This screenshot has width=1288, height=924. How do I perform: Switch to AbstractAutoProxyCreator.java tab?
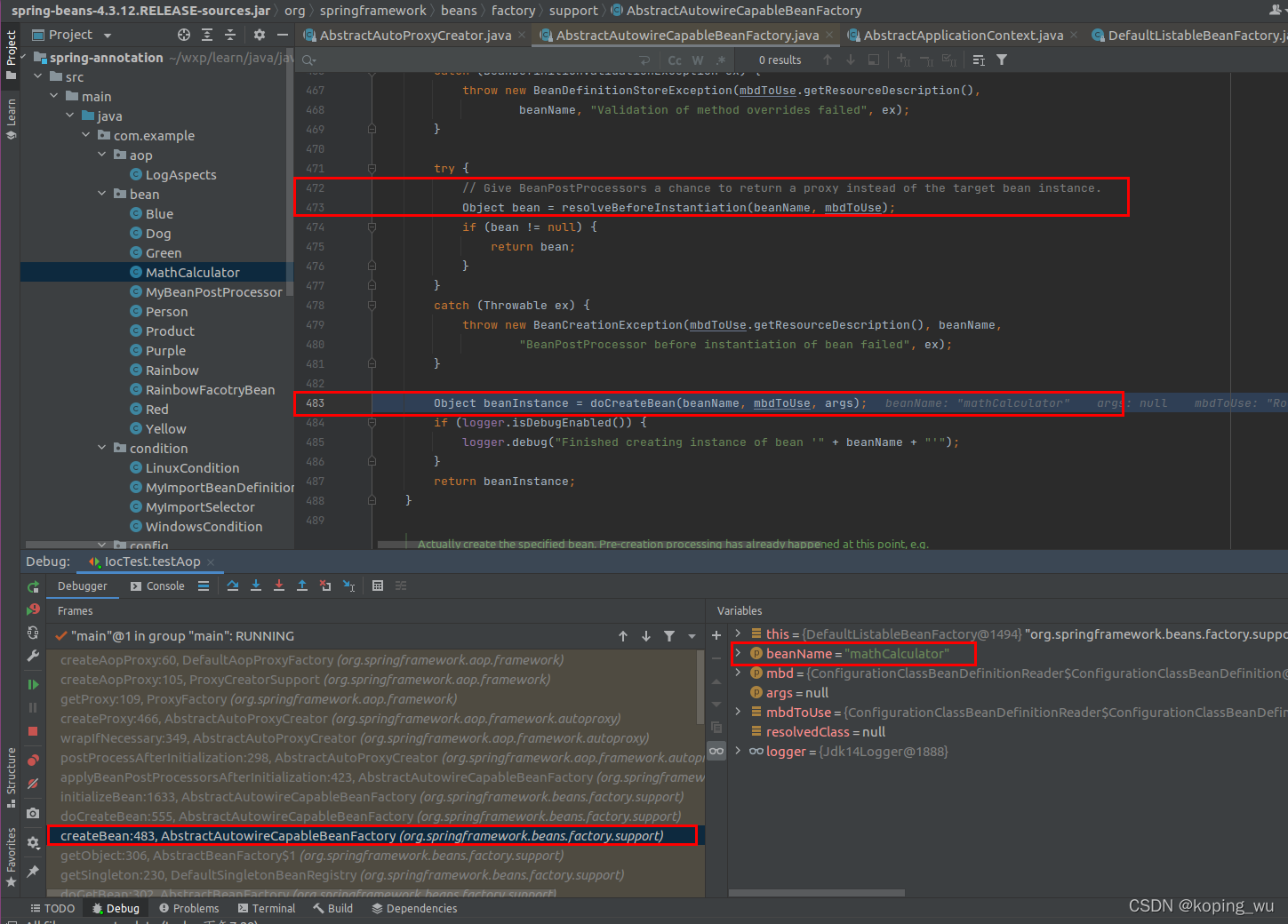415,36
